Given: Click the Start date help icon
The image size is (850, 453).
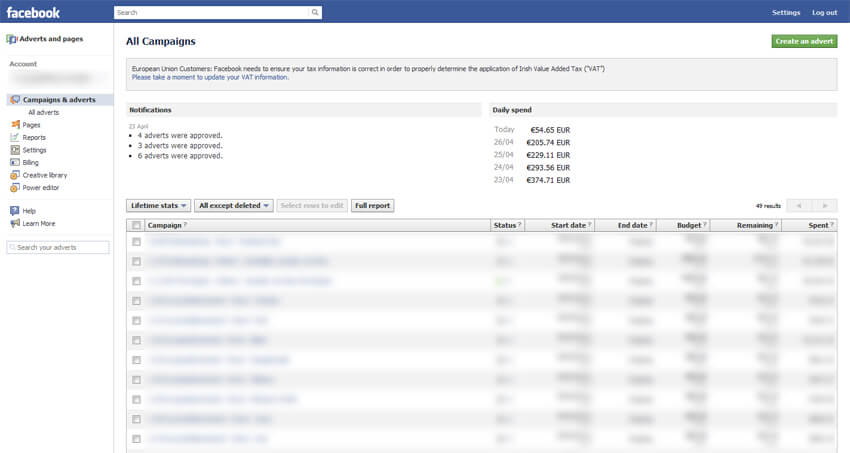Looking at the screenshot, I should 590,224.
